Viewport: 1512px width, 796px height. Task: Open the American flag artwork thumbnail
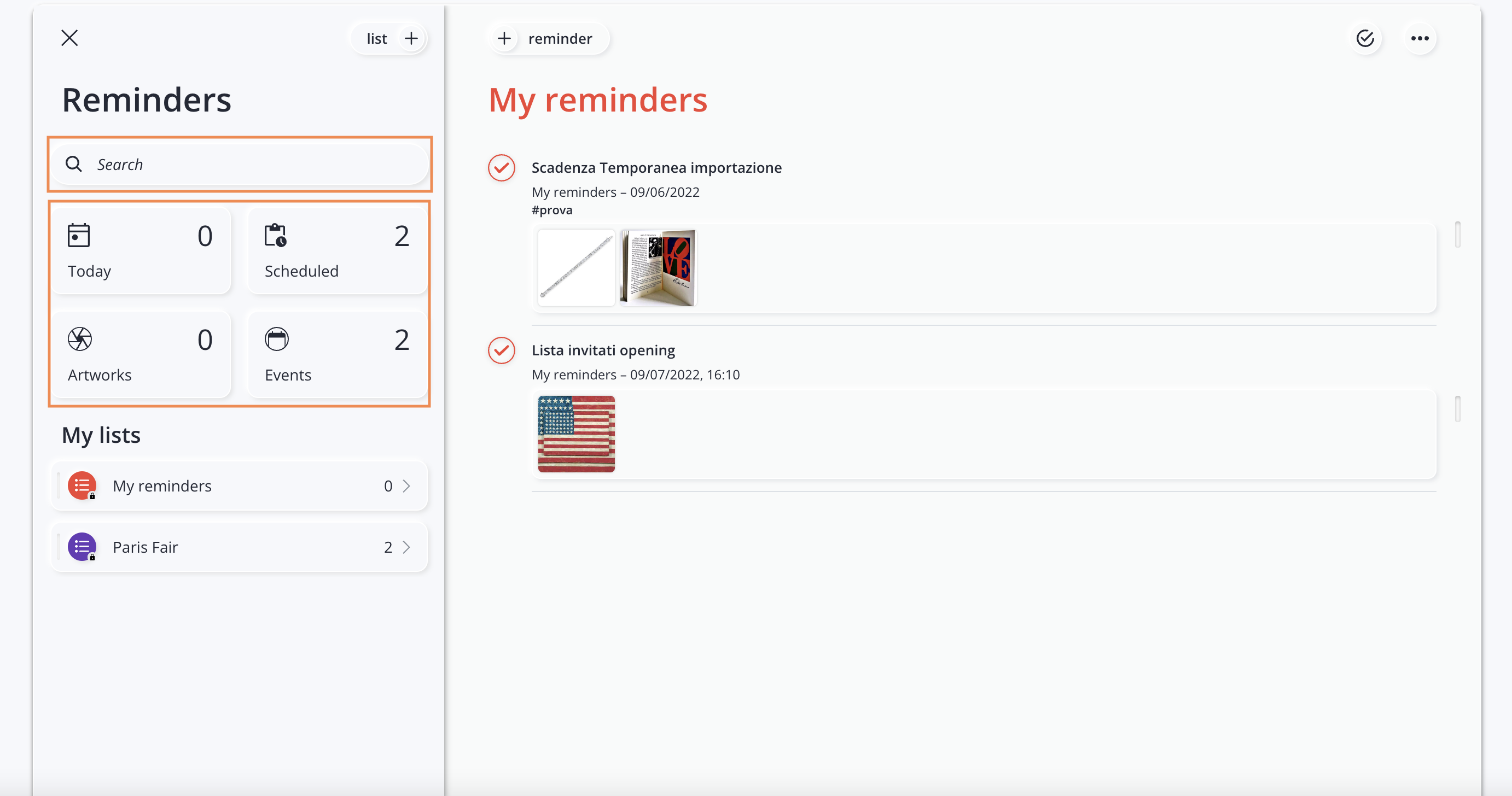577,434
